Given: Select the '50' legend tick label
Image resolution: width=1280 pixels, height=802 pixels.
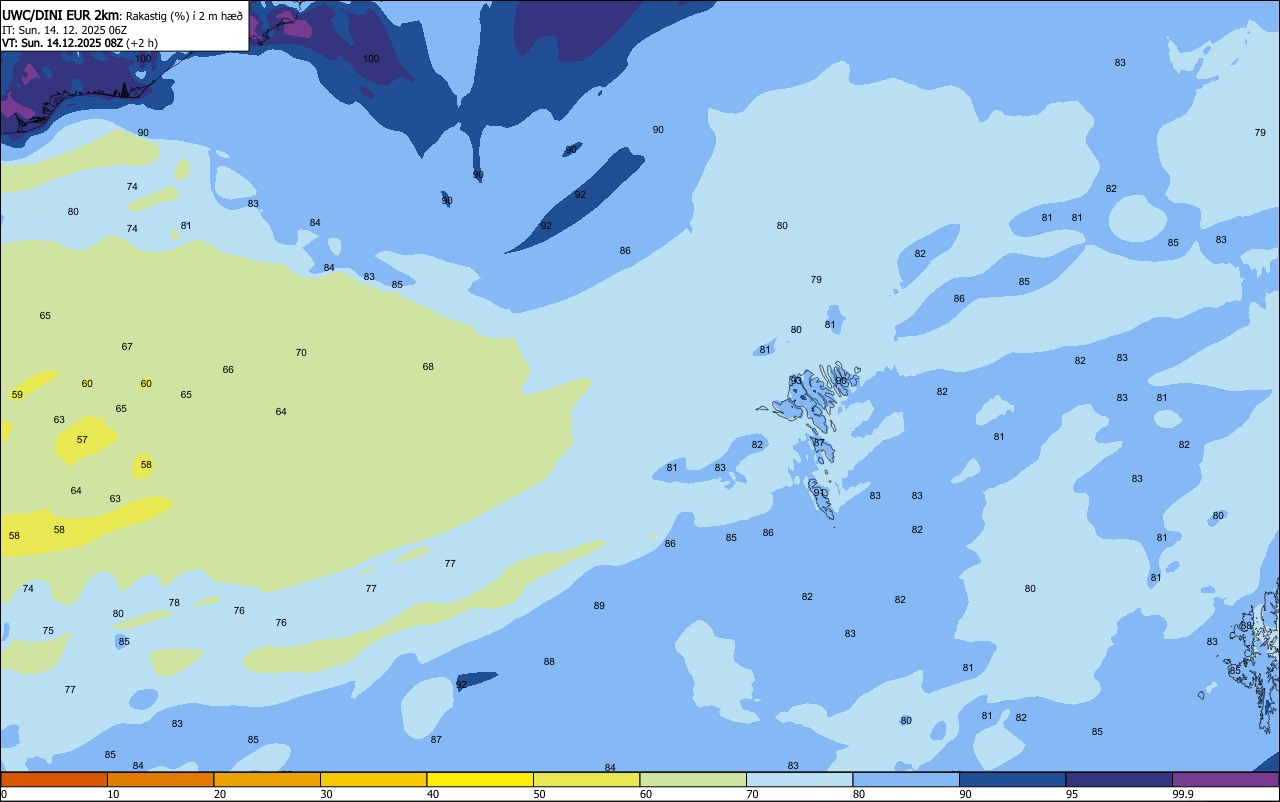Looking at the screenshot, I should tap(540, 794).
